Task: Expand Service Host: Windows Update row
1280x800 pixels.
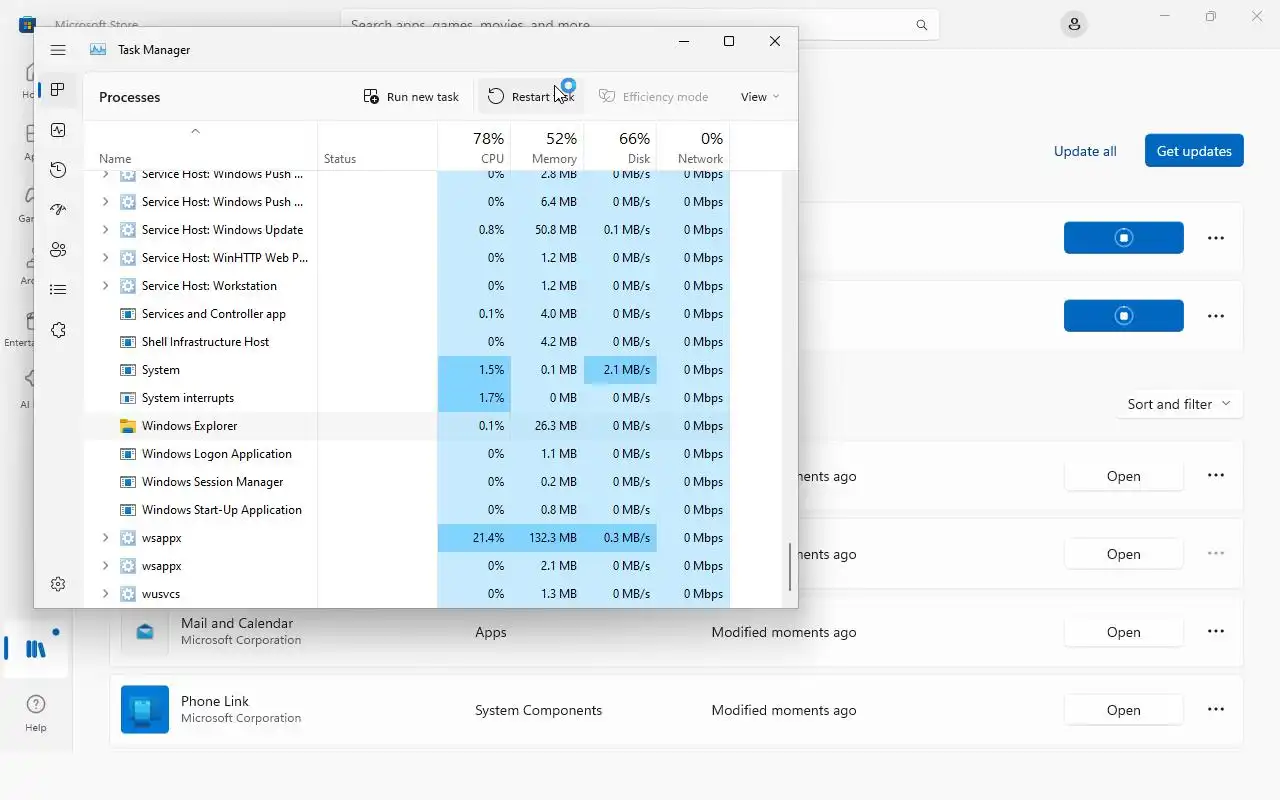Action: point(105,230)
